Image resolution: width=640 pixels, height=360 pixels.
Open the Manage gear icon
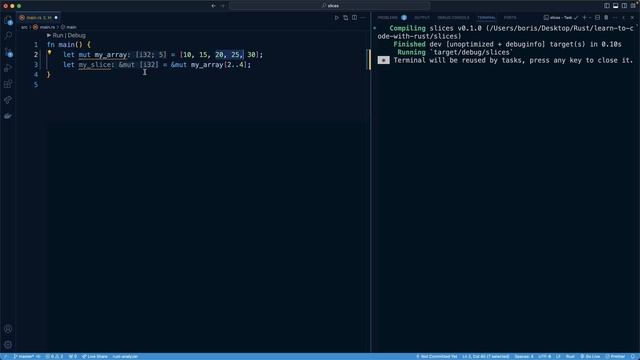click(x=8, y=344)
